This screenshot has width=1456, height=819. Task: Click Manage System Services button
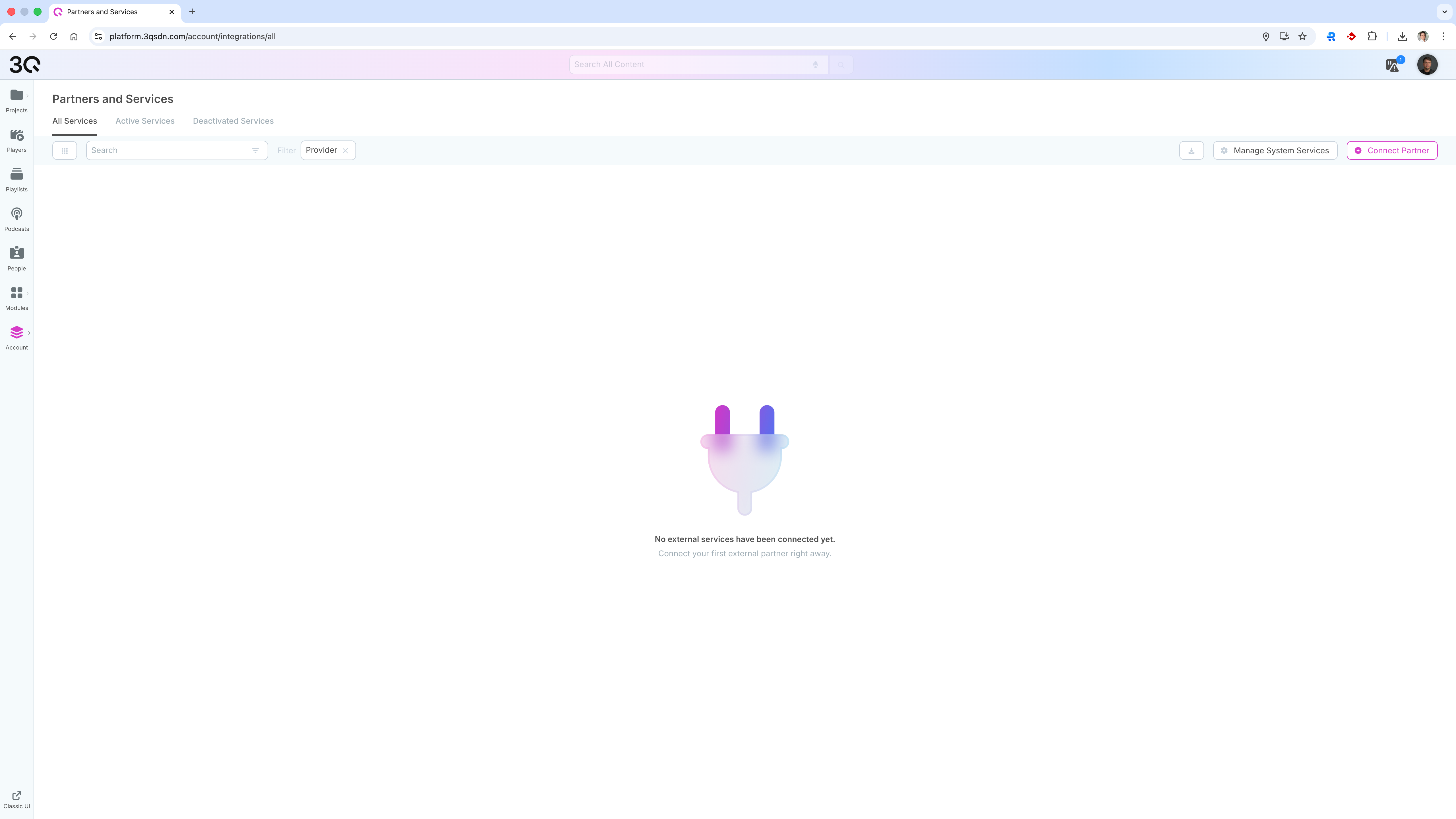[1275, 150]
